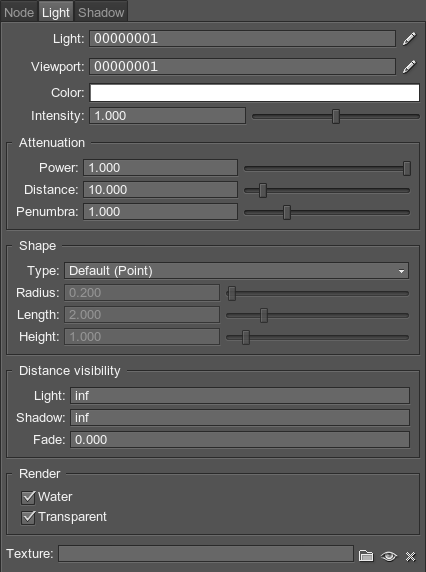Click the Intensity slider handle
Viewport: 426px width, 572px height.
(336, 116)
